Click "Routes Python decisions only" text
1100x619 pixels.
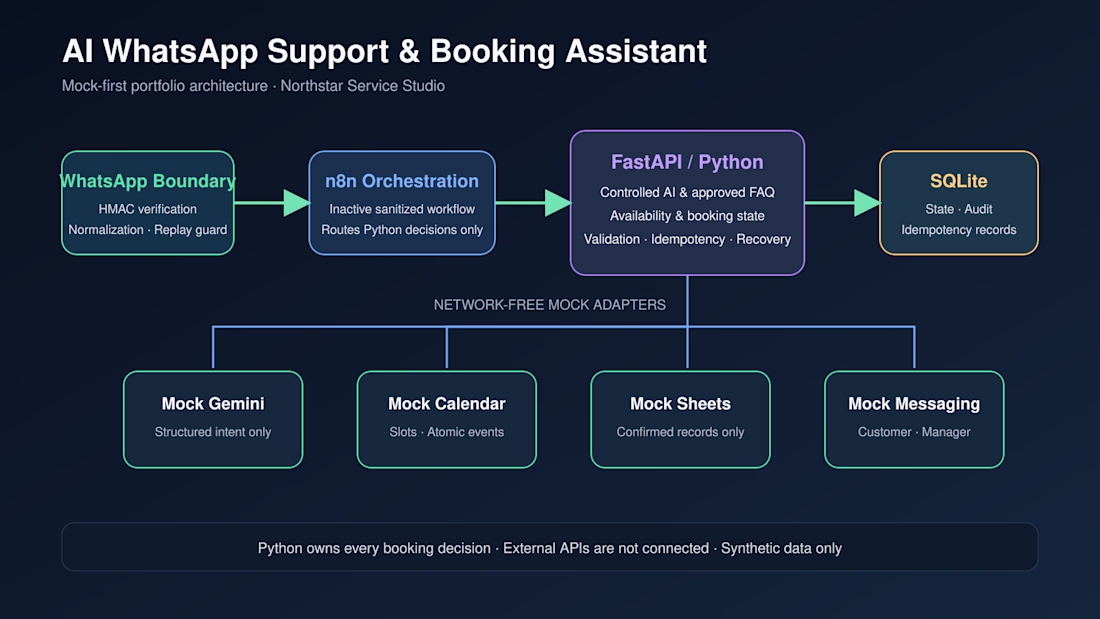402,229
